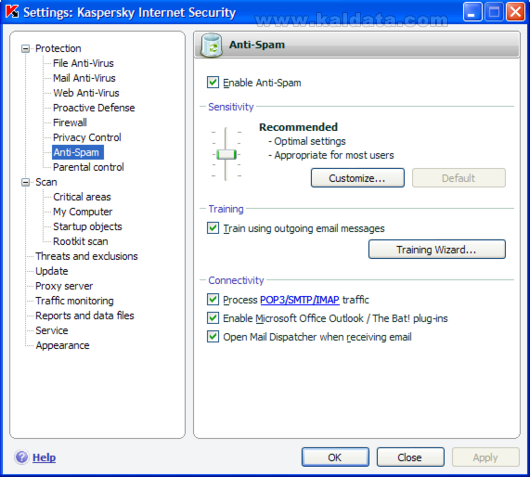Click the Help question mark icon
This screenshot has width=530, height=477.
22,457
